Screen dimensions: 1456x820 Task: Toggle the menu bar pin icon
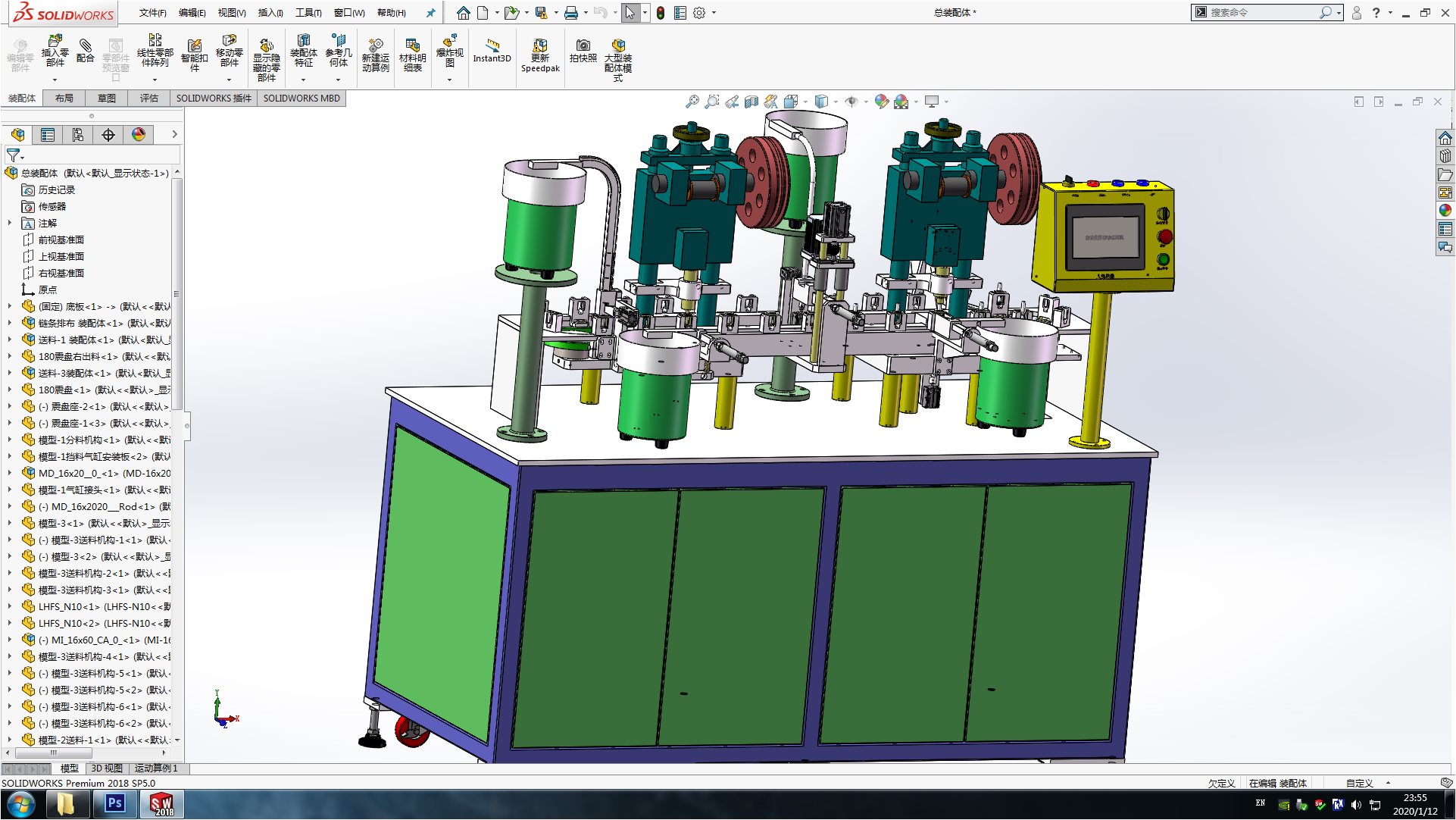[x=430, y=13]
